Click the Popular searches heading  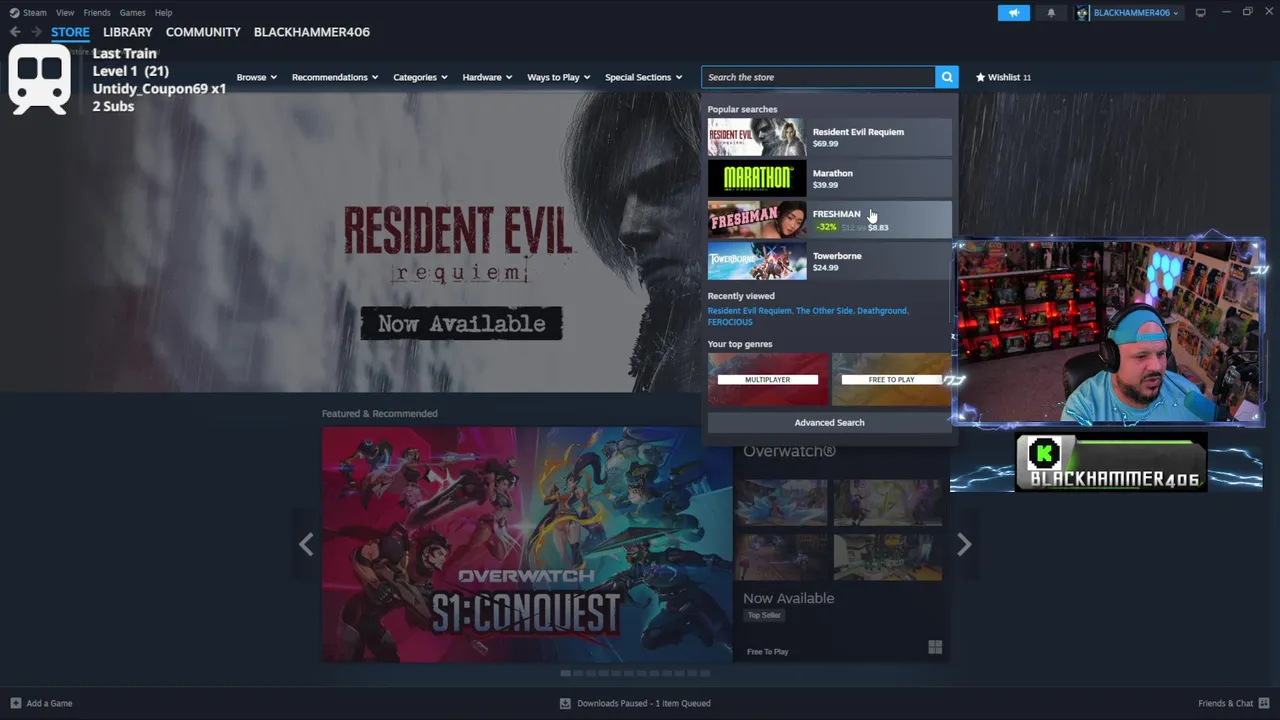pyautogui.click(x=742, y=110)
